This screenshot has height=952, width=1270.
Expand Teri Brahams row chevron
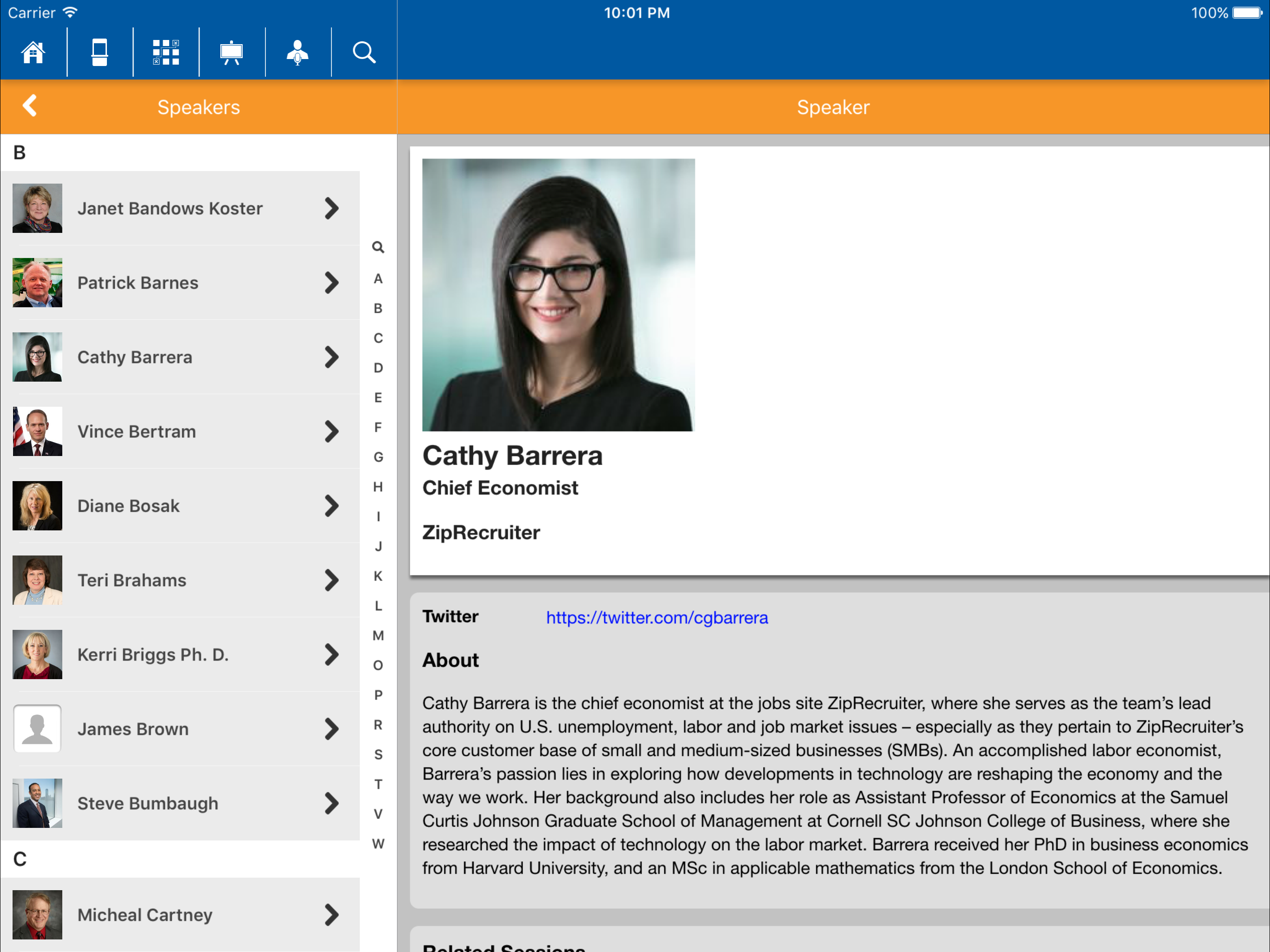tap(331, 580)
